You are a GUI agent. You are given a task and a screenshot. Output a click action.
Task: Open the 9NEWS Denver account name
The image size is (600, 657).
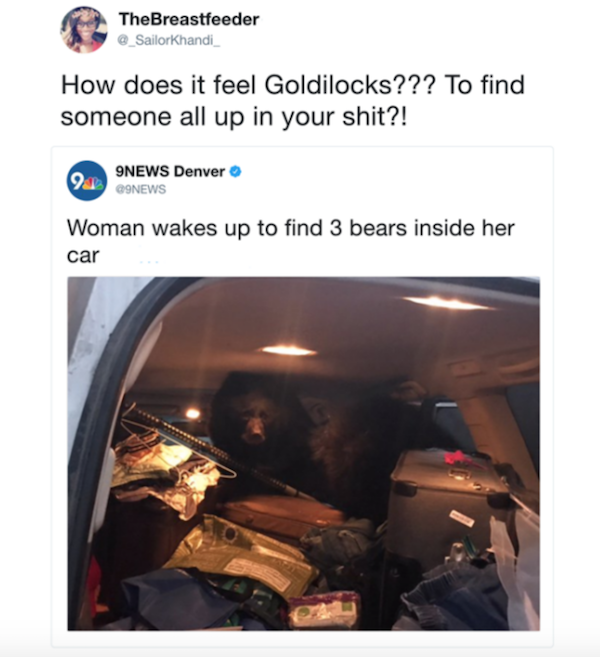(170, 171)
